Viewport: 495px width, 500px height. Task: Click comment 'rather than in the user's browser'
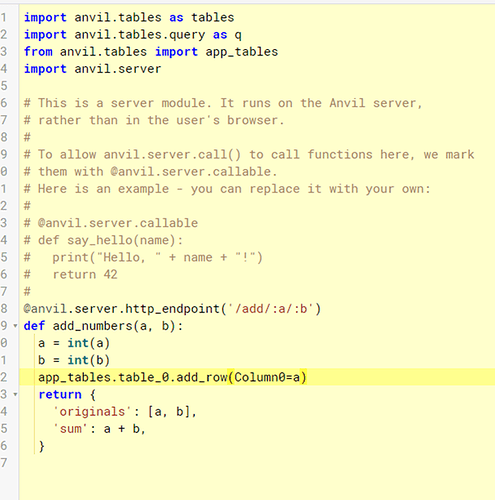click(154, 120)
